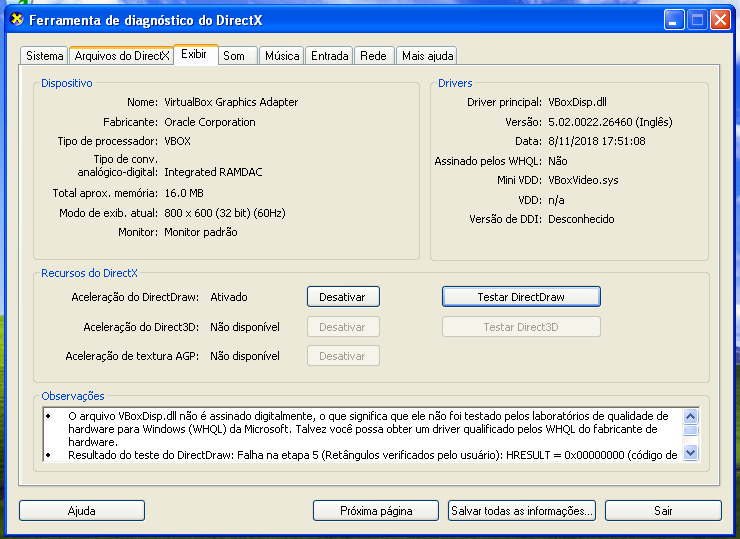
Task: Open the Arquivos do DirectX tab
Action: (122, 56)
